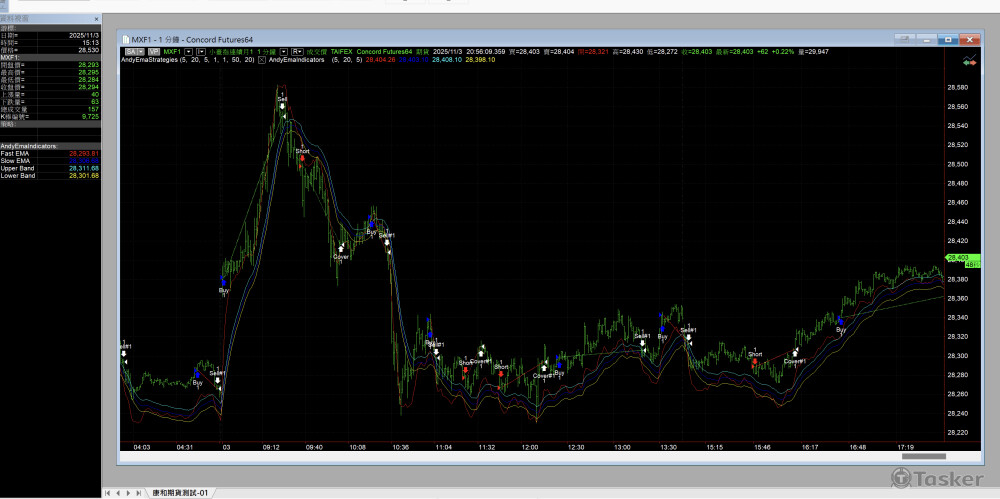Image resolution: width=1000 pixels, height=499 pixels.
Task: Click the chart trading arrows icon at top right
Action: coord(968,61)
